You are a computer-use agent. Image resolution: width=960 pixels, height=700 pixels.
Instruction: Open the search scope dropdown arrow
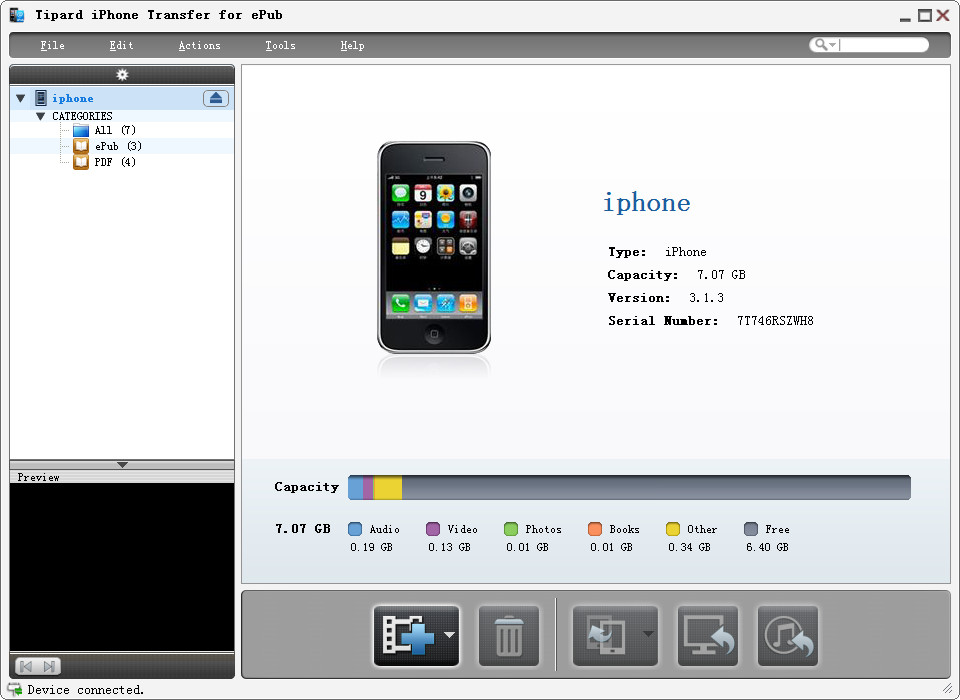tap(833, 45)
